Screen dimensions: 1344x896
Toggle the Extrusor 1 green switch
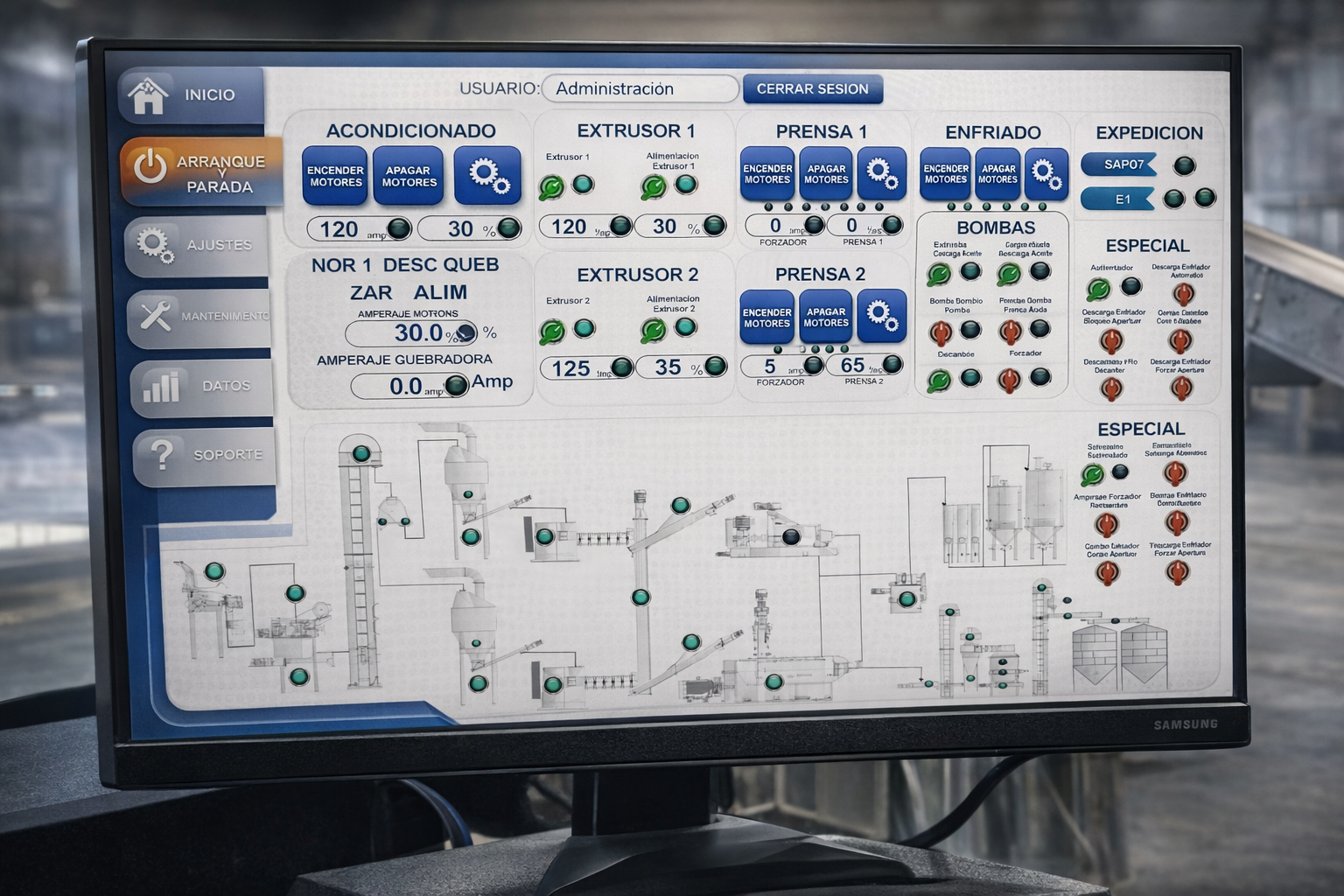tap(551, 186)
